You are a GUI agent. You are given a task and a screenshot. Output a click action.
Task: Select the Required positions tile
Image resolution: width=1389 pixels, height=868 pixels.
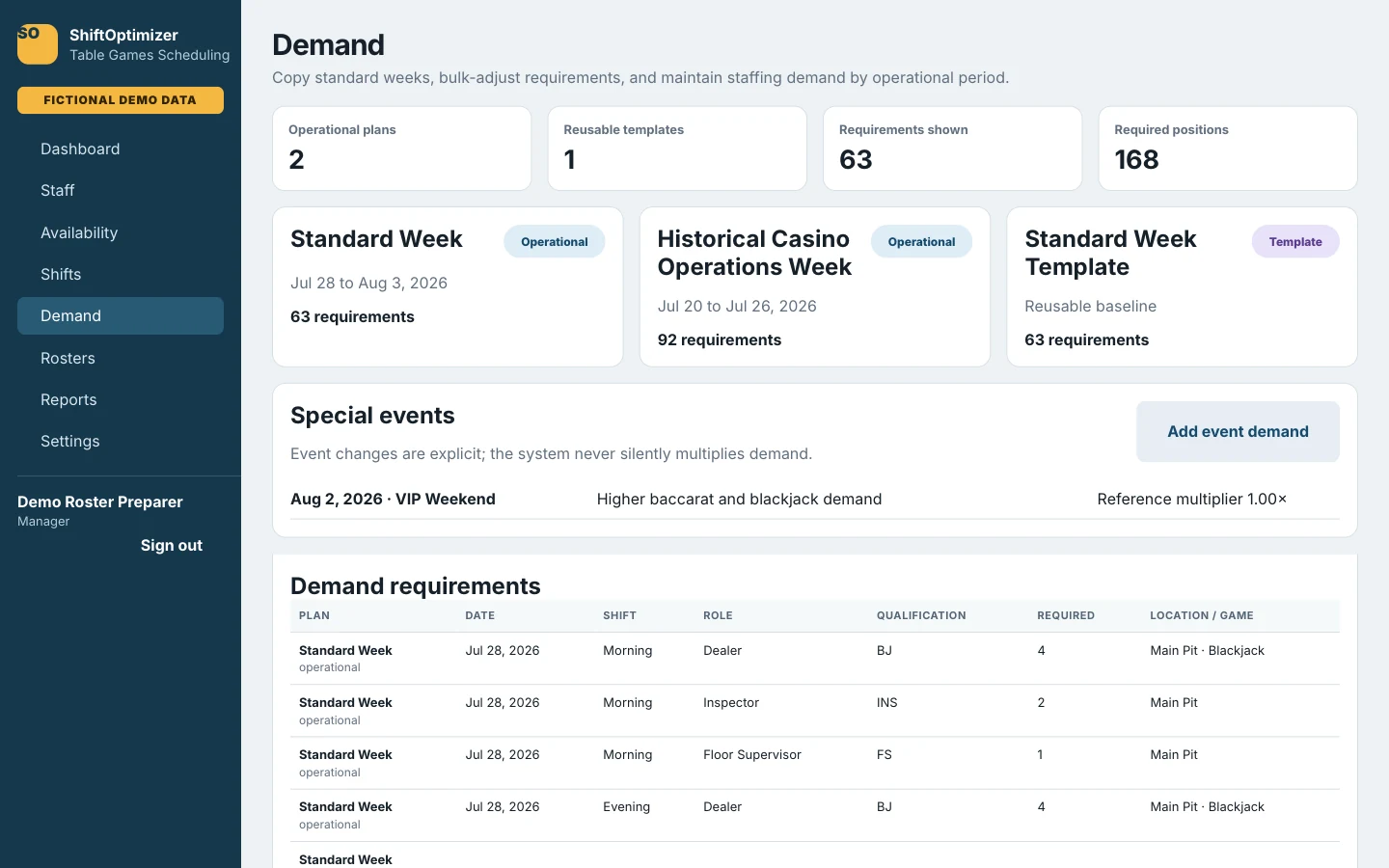pos(1228,149)
